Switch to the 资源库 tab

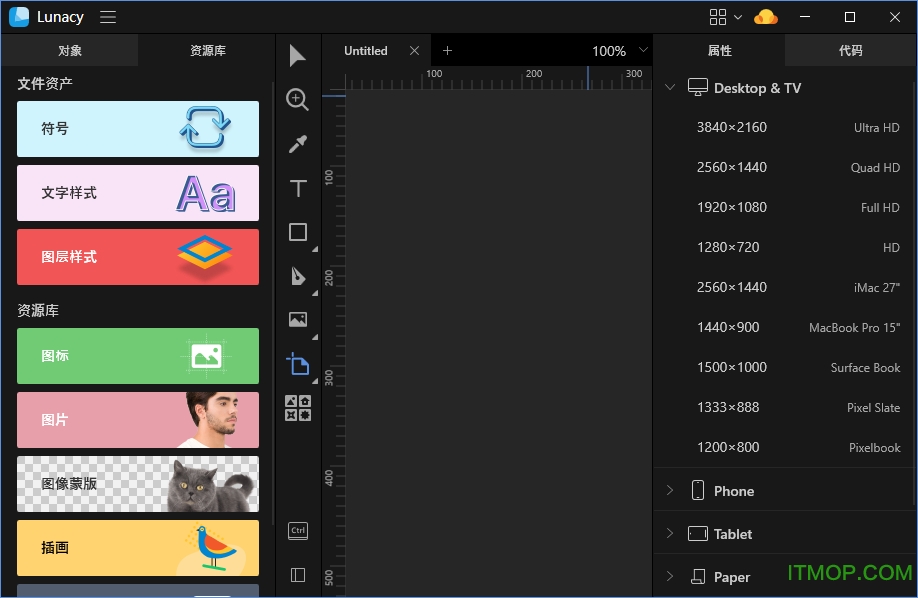click(x=207, y=50)
